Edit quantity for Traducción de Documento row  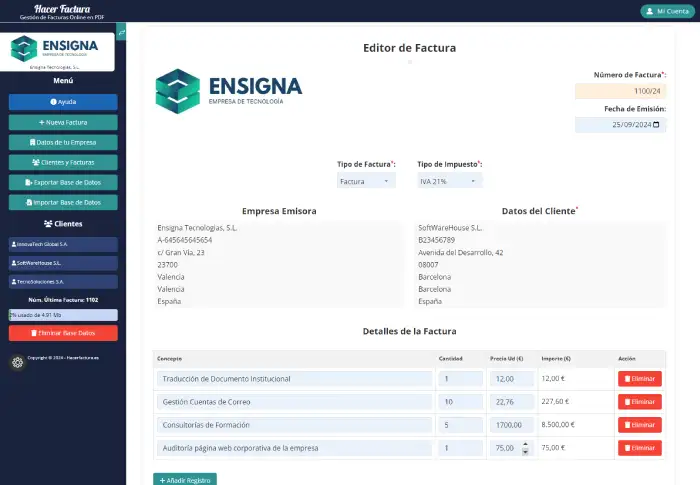pos(461,379)
